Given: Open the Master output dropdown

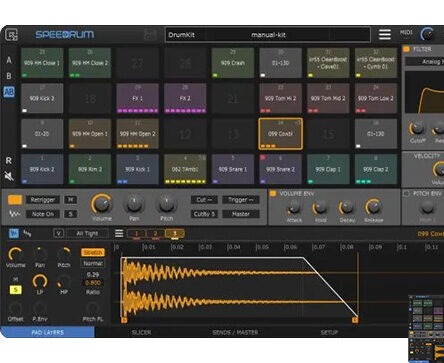Looking at the screenshot, I should point(241,214).
